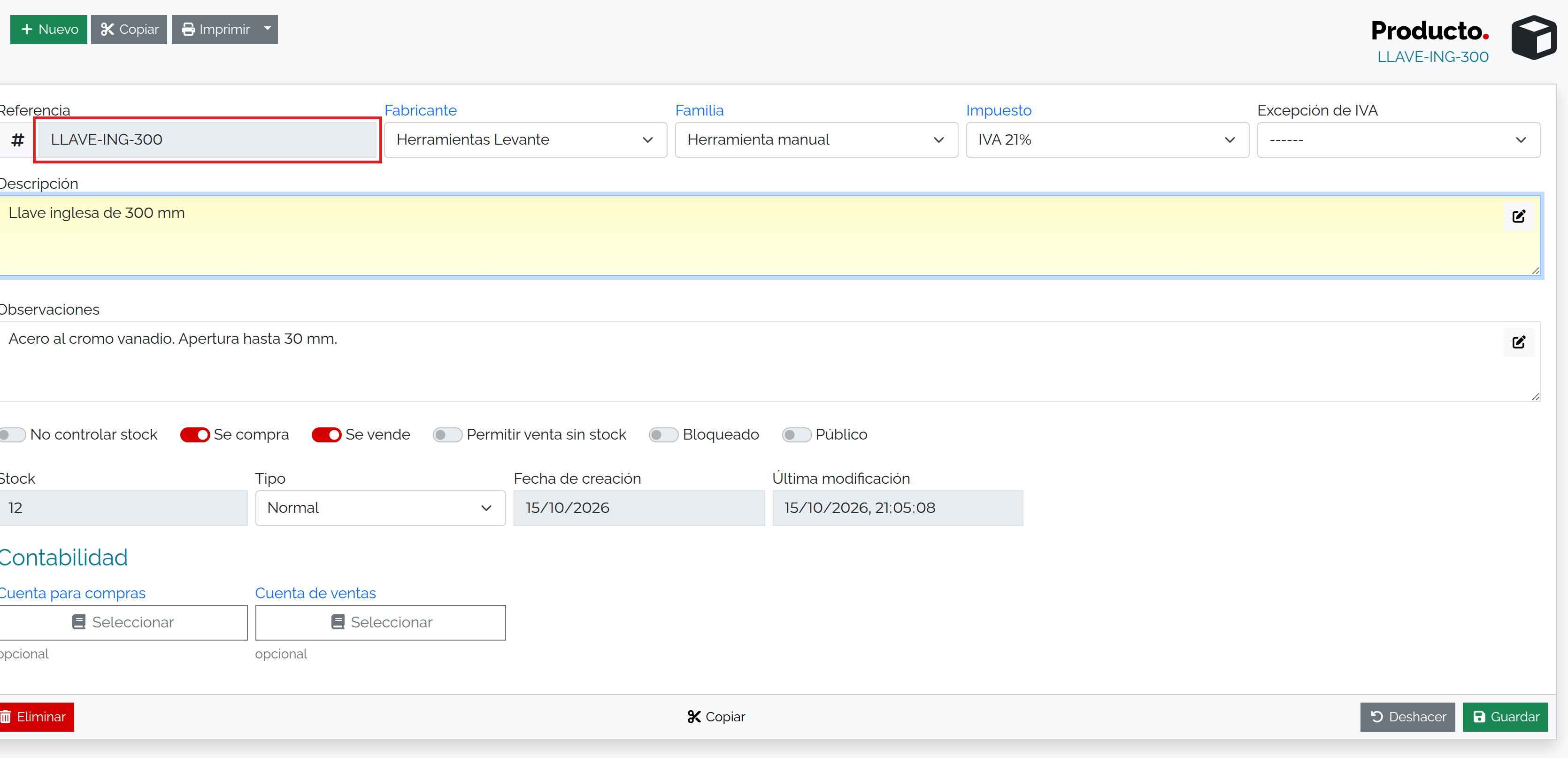Click the edit icon in Descripción box
Viewport: 1568px width, 758px height.
coord(1519,216)
